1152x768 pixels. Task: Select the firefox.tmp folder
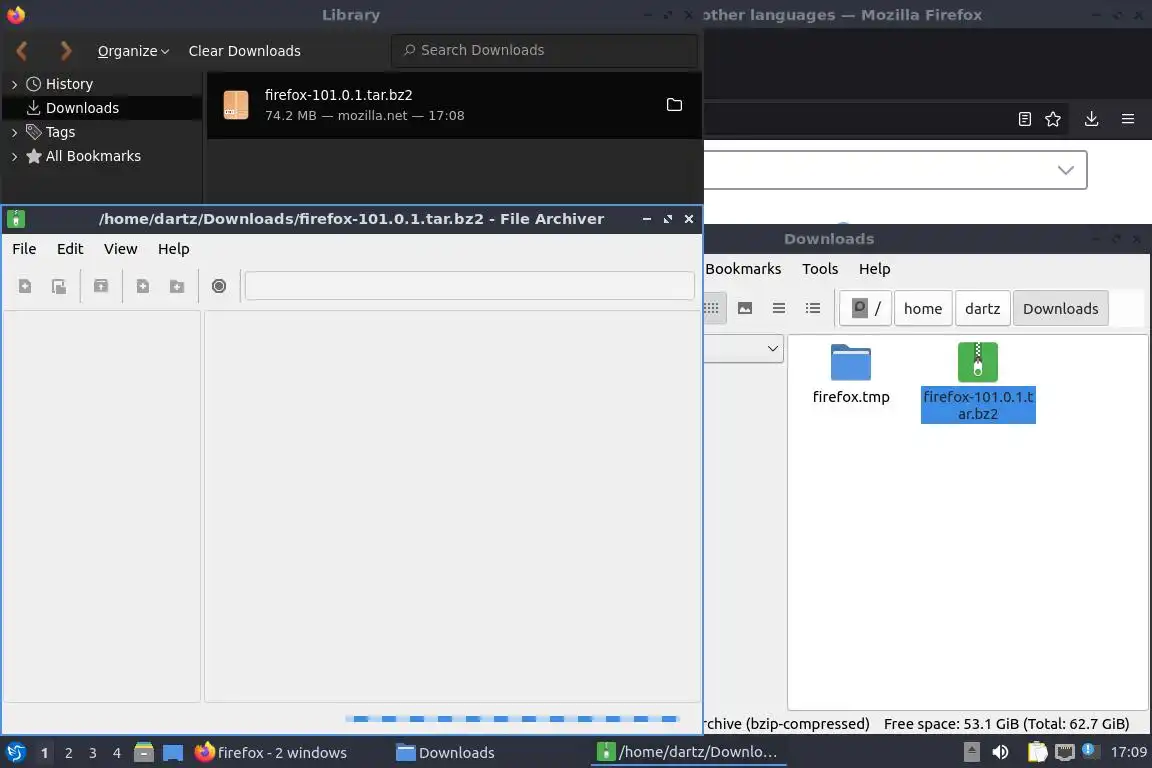tap(851, 375)
